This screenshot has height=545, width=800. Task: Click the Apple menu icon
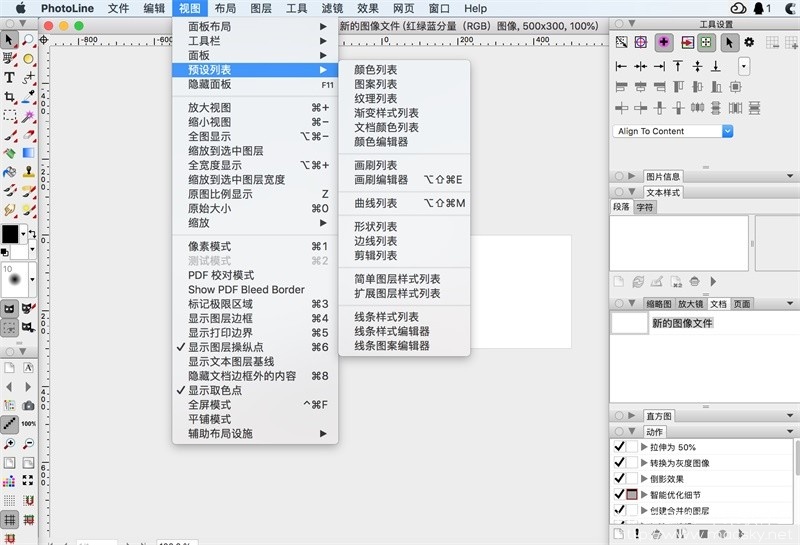click(x=20, y=8)
